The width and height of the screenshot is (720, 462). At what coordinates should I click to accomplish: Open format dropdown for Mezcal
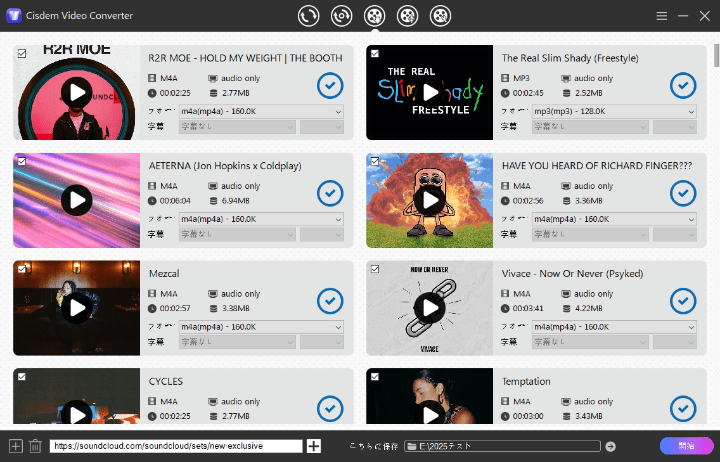(261, 327)
